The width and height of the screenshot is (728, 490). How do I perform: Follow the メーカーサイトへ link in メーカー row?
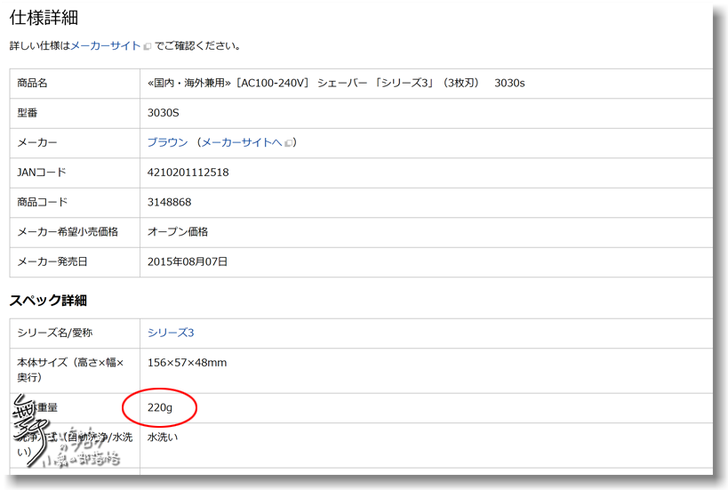241,142
